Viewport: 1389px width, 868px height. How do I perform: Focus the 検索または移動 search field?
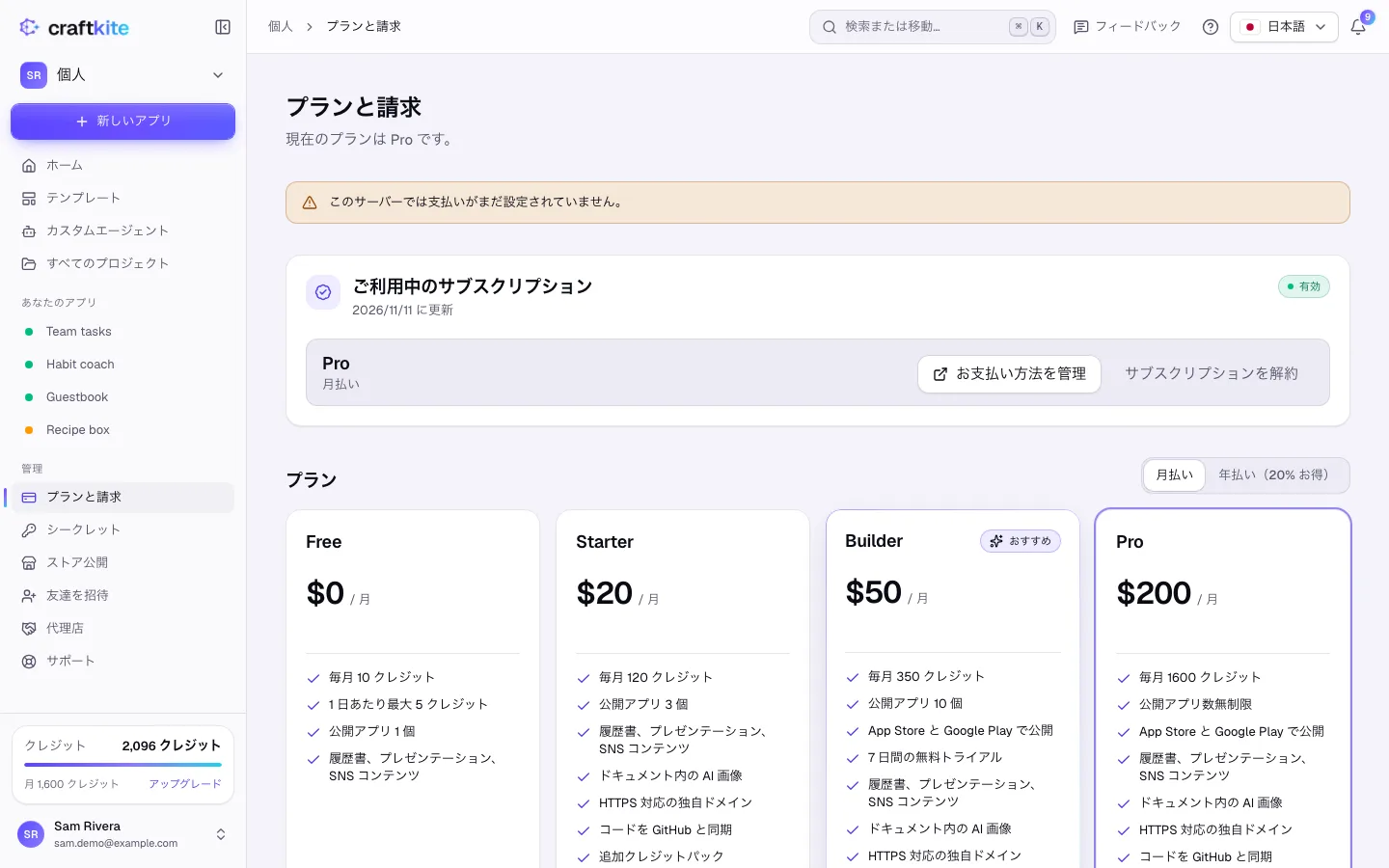[933, 27]
